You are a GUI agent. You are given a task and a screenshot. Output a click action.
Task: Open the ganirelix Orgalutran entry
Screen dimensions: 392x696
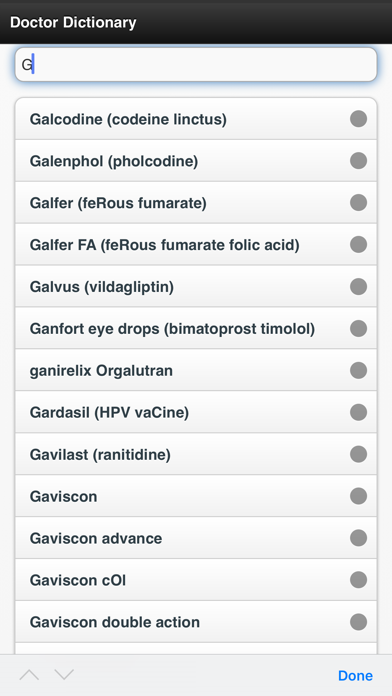coord(196,370)
